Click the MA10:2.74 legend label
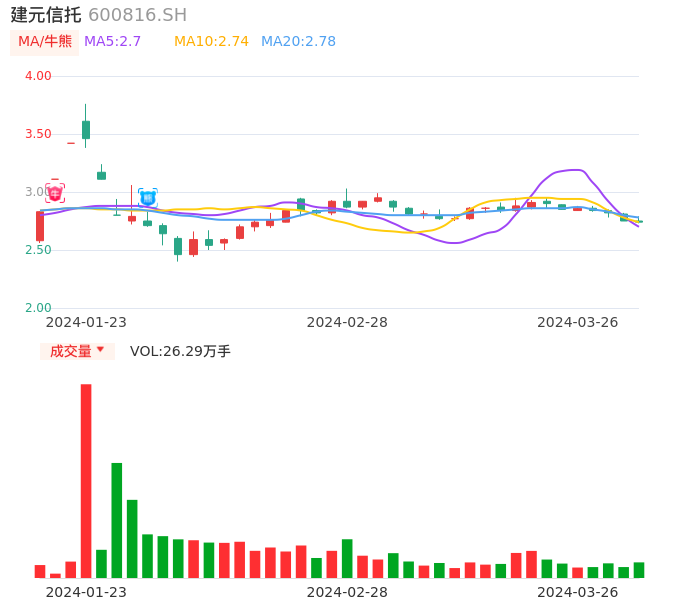686x606 pixels. tap(211, 42)
